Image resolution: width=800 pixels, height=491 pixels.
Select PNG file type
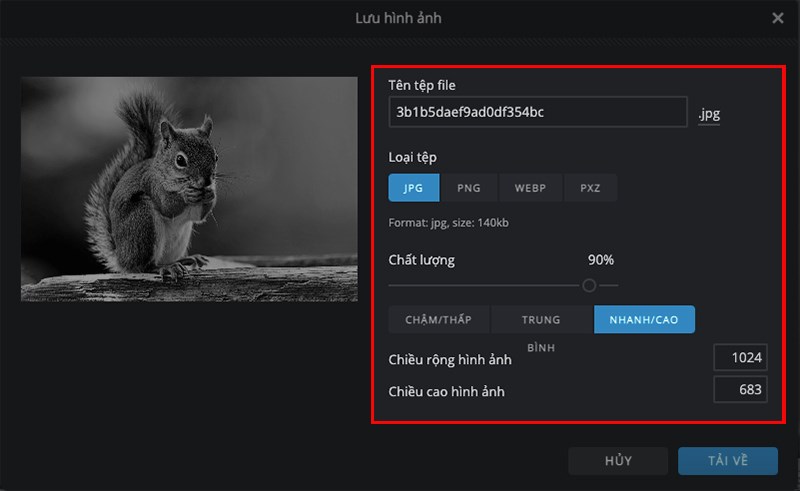click(468, 188)
